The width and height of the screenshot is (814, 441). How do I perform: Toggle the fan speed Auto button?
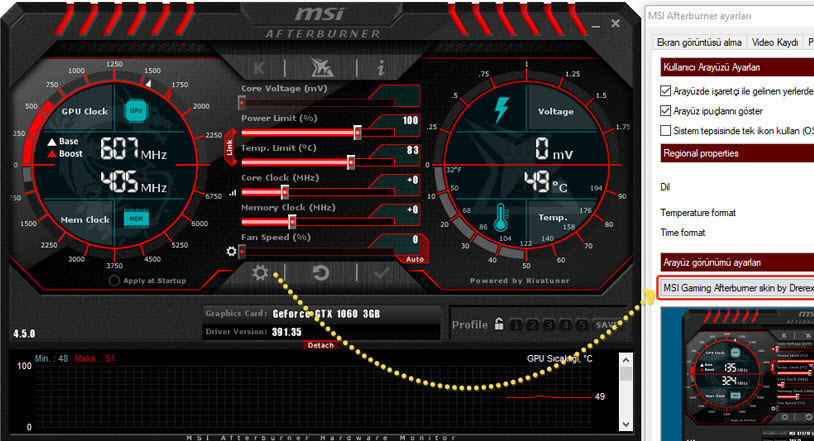pyautogui.click(x=414, y=259)
